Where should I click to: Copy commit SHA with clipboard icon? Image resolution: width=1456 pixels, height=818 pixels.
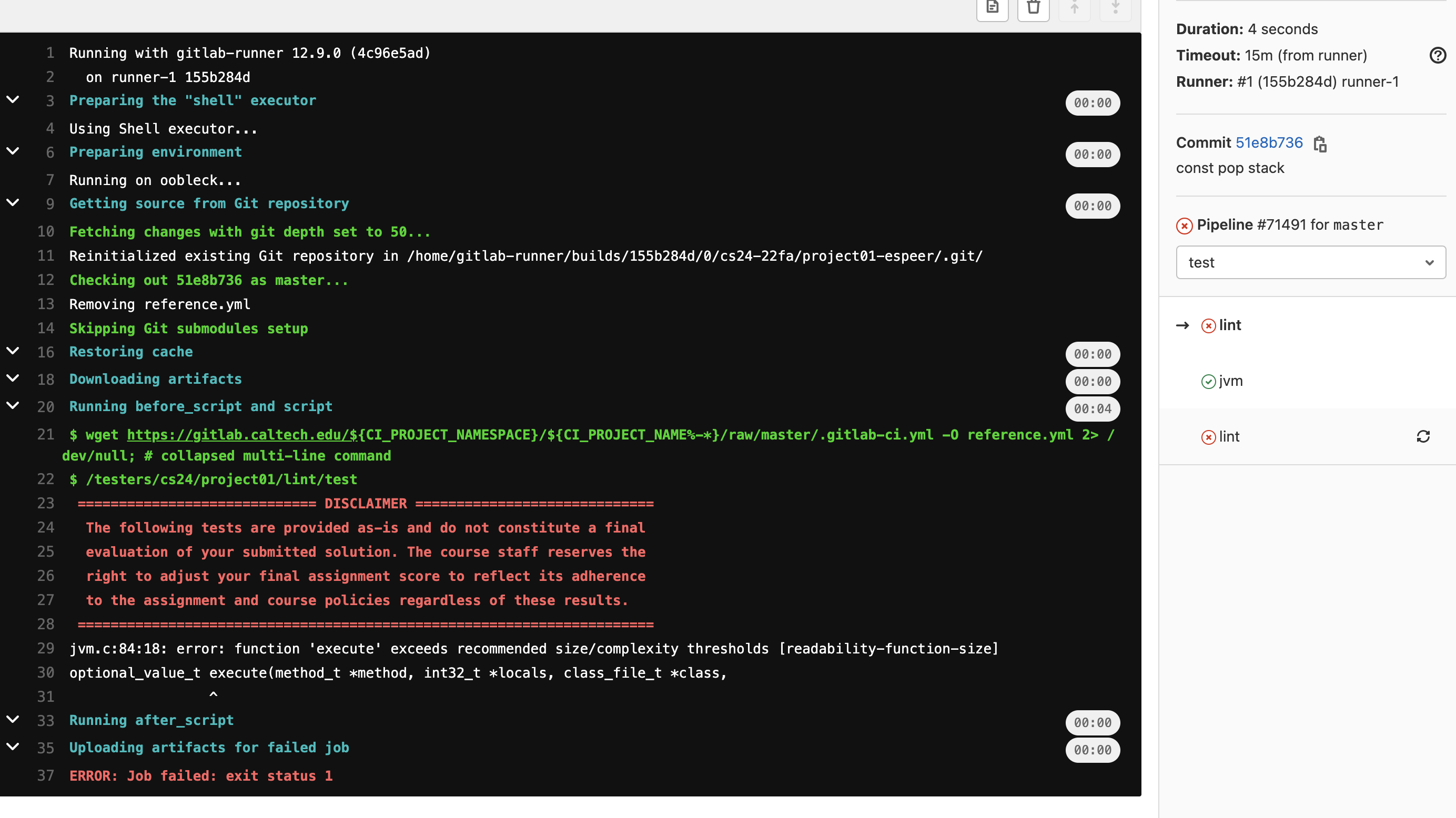point(1320,144)
